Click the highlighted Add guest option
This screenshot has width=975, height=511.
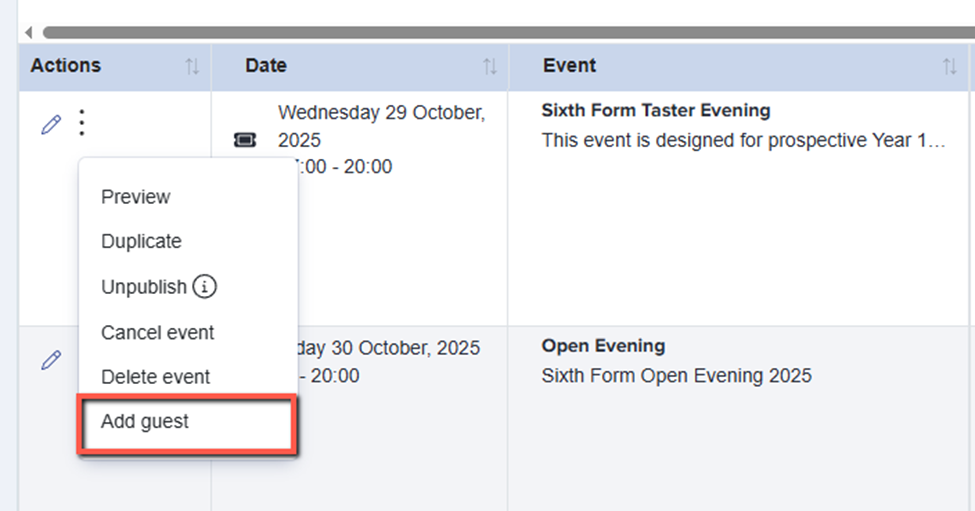[145, 421]
